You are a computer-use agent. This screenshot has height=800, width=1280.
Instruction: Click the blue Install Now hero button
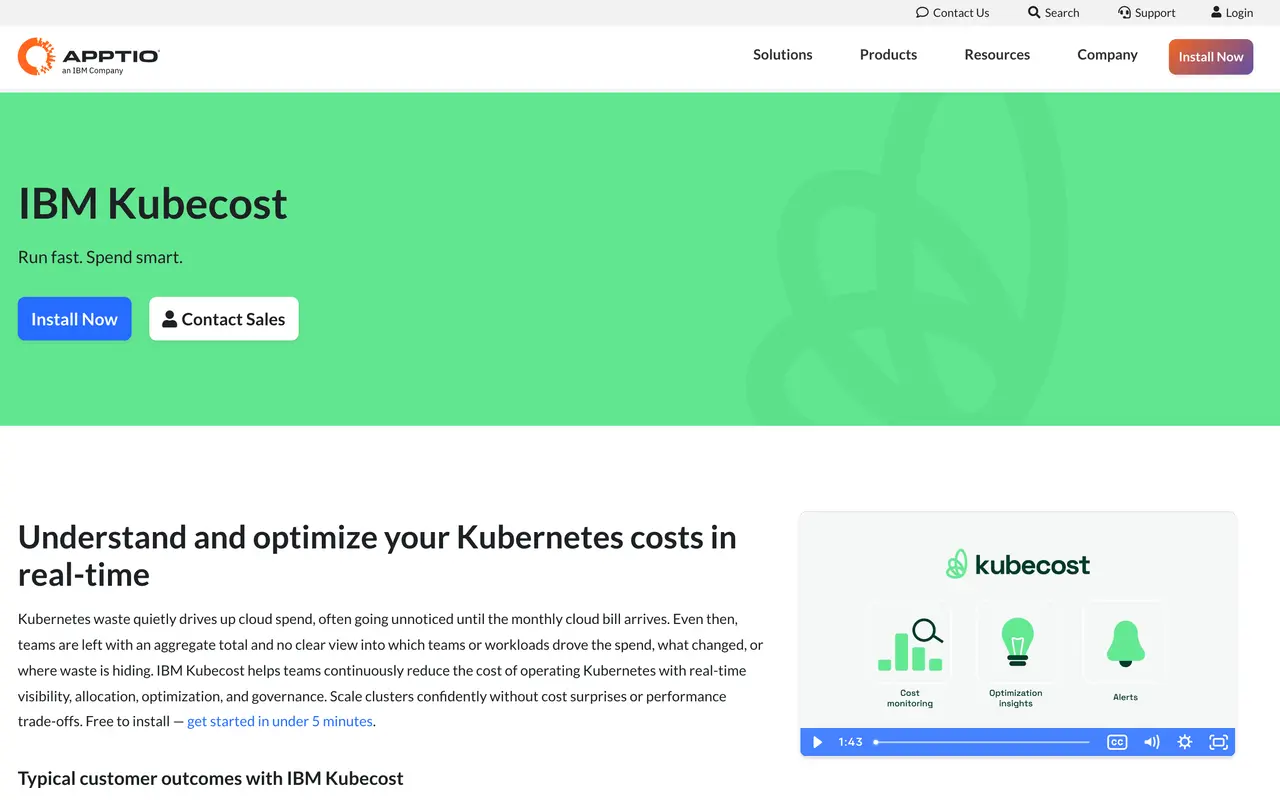74,319
